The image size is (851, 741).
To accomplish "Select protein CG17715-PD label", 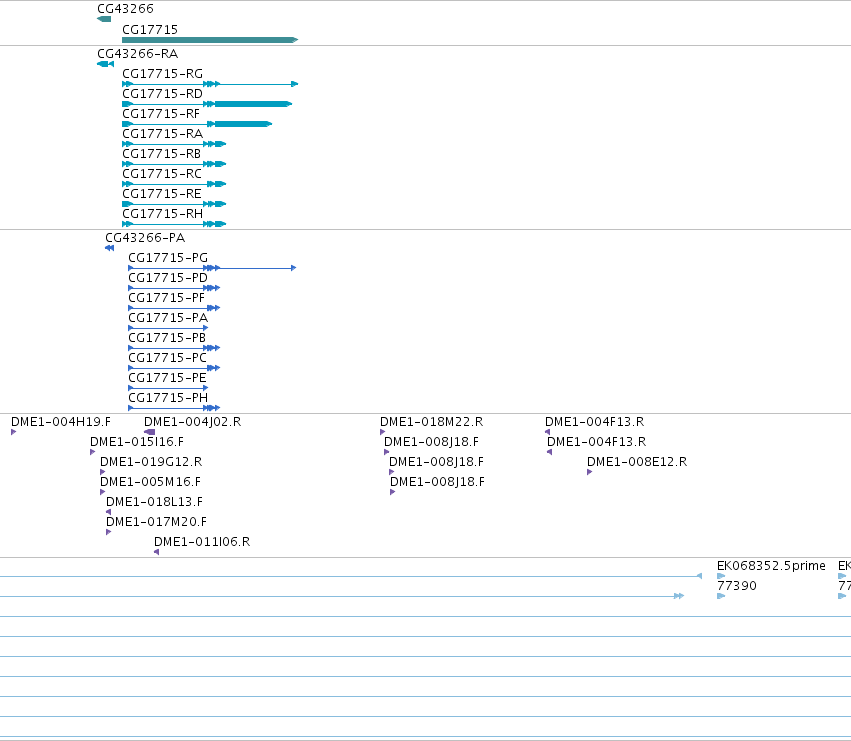I will coord(168,278).
